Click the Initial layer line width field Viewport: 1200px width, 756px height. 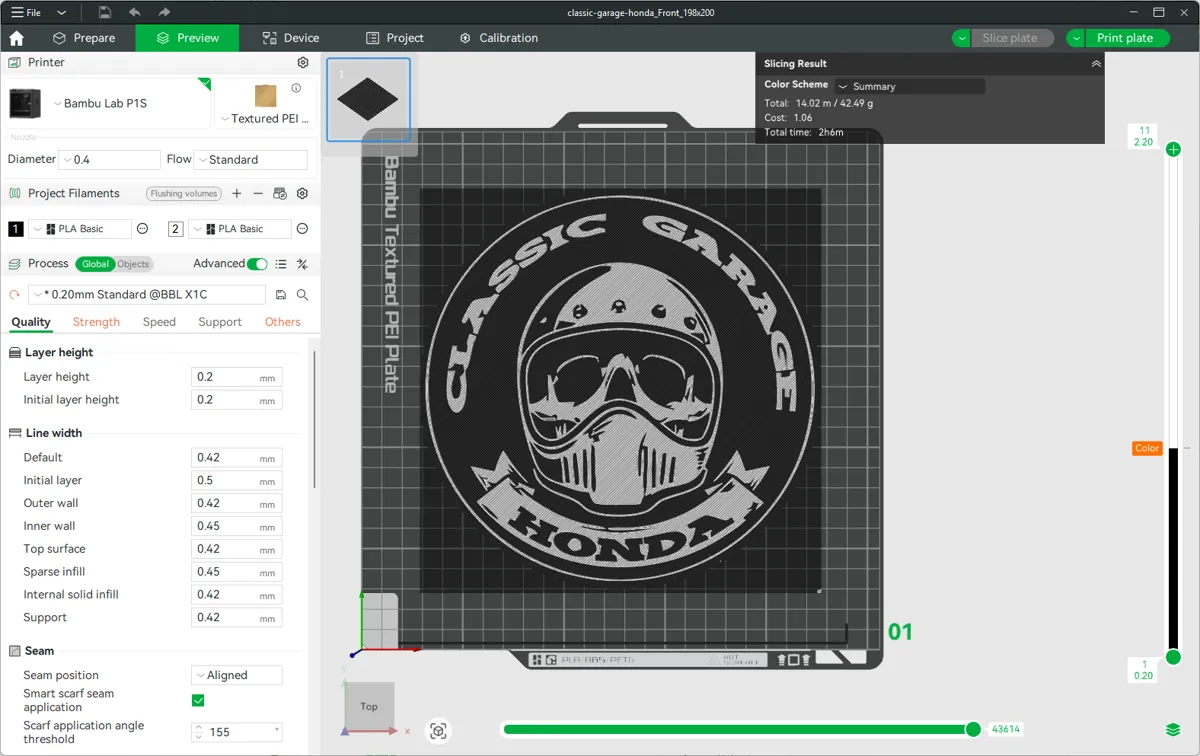236,480
